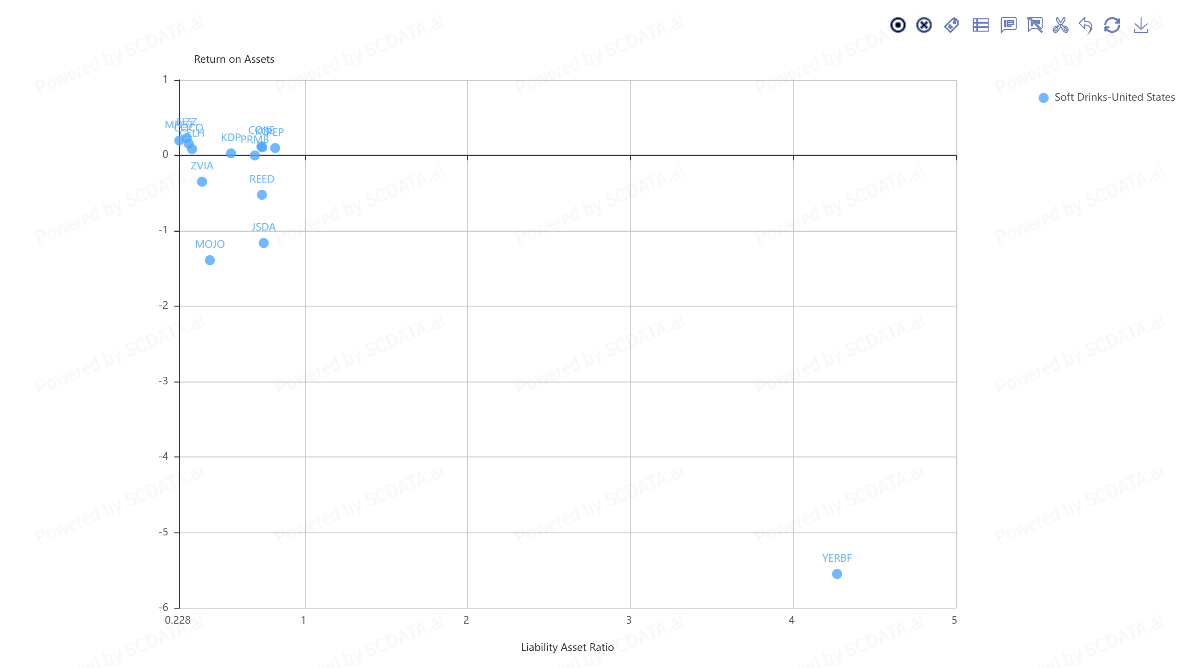
Task: Select the MOJO data point
Action: tap(210, 260)
